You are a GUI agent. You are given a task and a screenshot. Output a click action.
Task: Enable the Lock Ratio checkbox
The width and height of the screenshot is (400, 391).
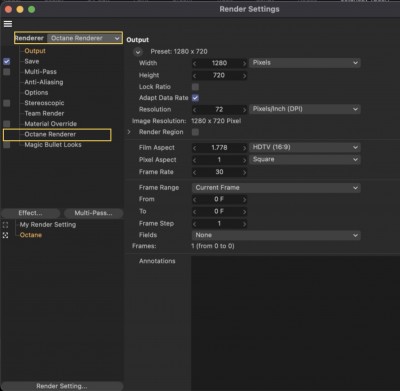point(195,87)
